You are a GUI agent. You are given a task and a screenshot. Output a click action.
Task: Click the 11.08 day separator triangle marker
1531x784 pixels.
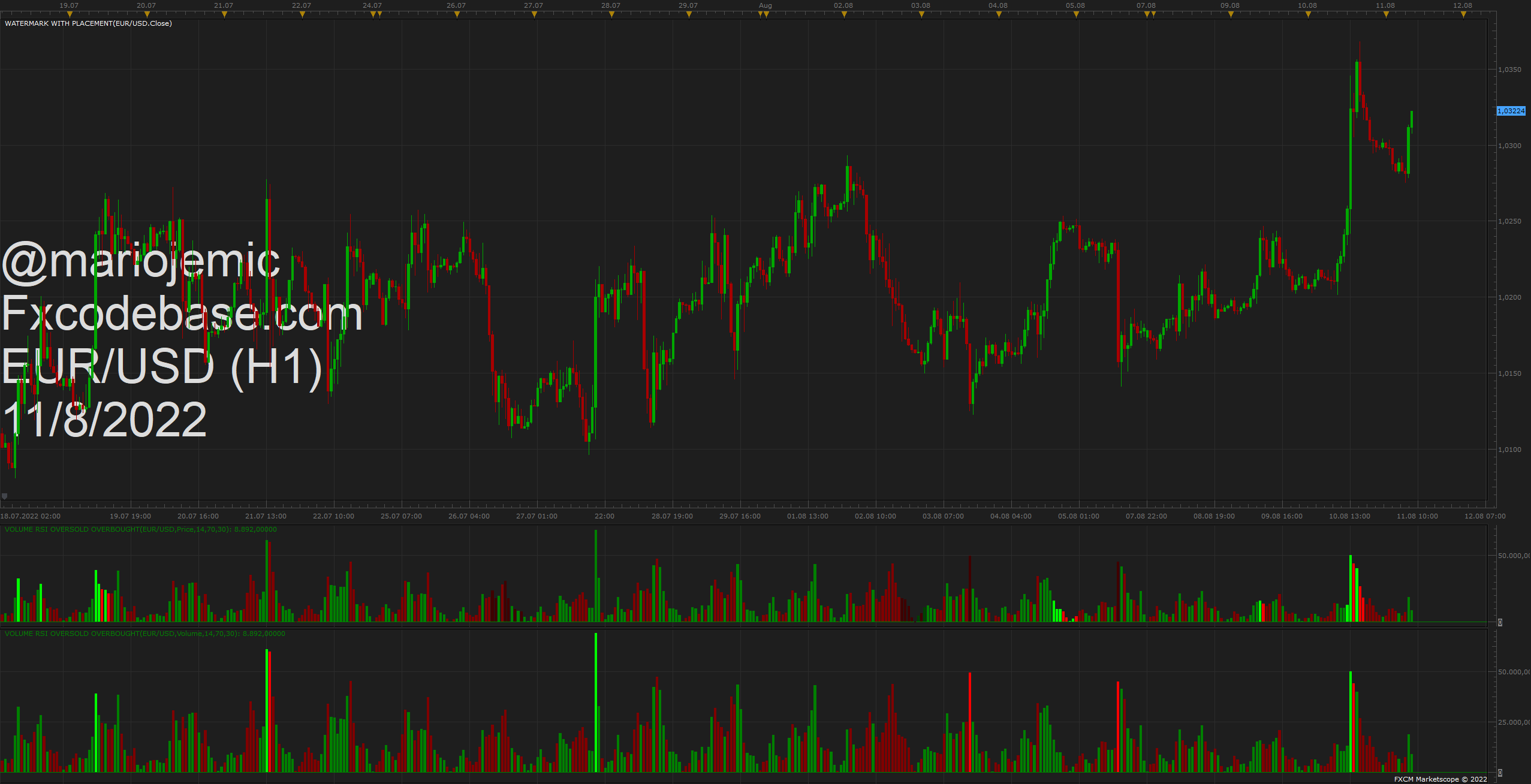(1386, 14)
